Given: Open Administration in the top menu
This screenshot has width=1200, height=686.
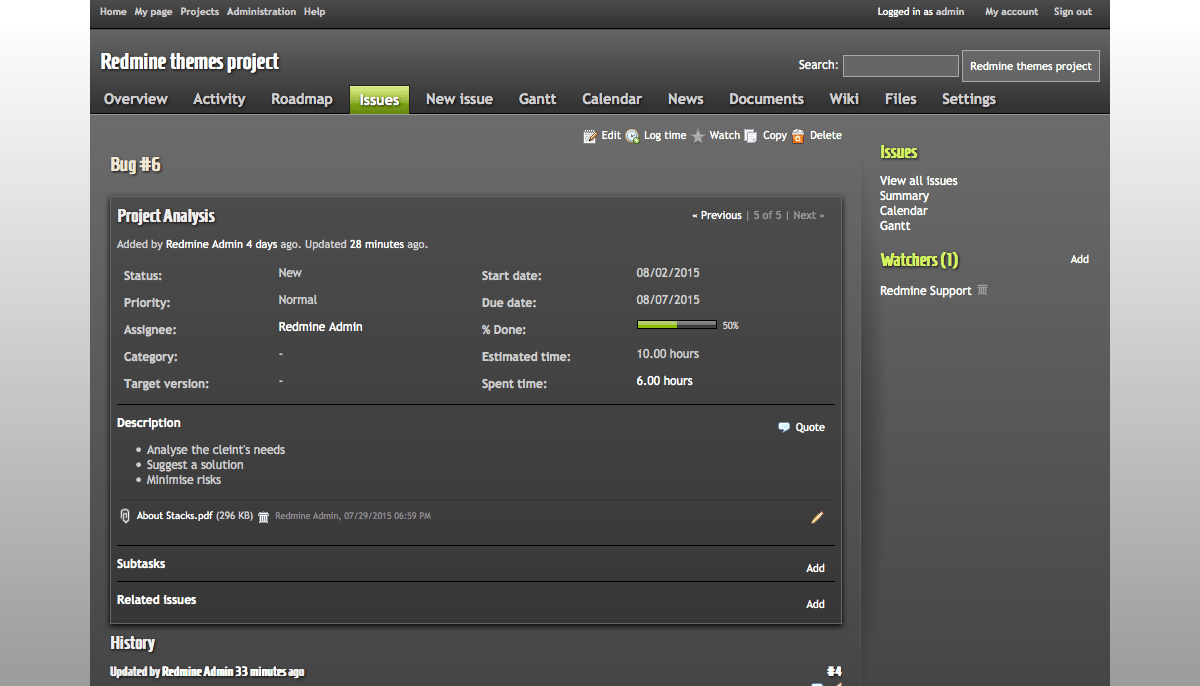Looking at the screenshot, I should 261,12.
